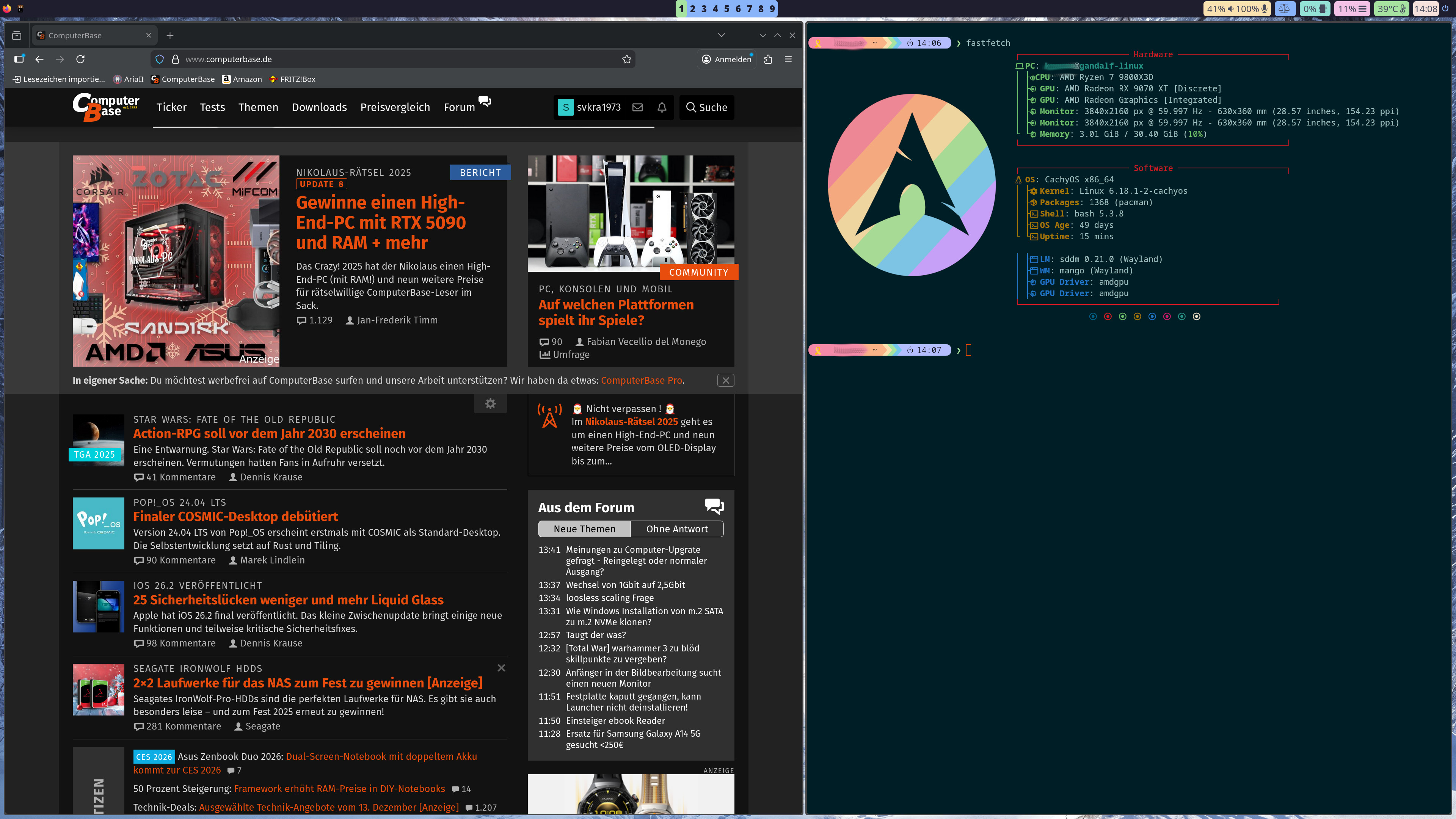Dismiss the In eigener Sache banner
This screenshot has width=1456, height=819.
point(726,380)
